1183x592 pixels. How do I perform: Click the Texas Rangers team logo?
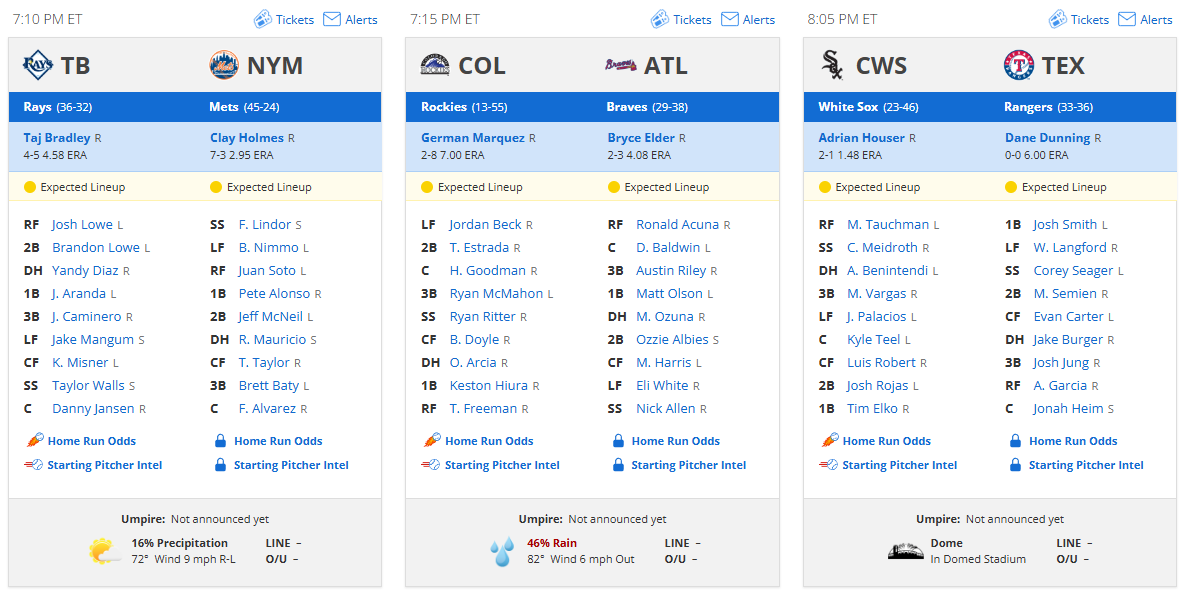[1019, 66]
